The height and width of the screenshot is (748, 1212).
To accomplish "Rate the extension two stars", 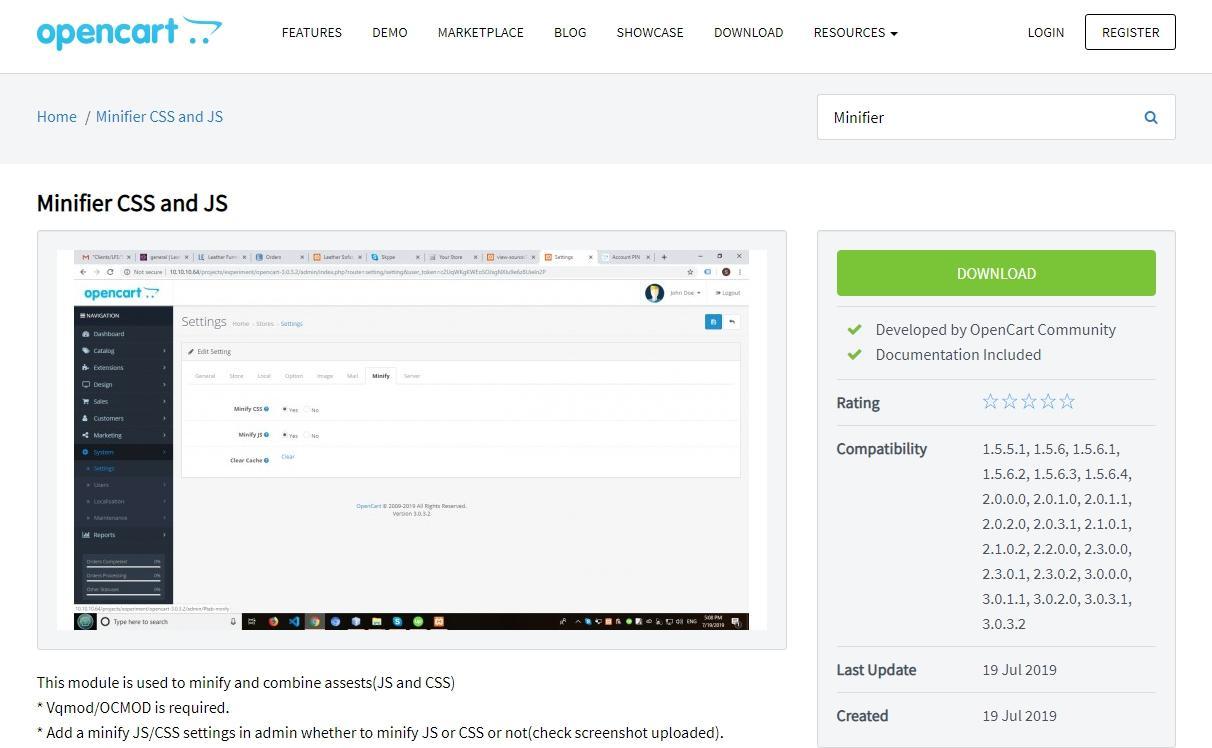I will (x=1010, y=401).
